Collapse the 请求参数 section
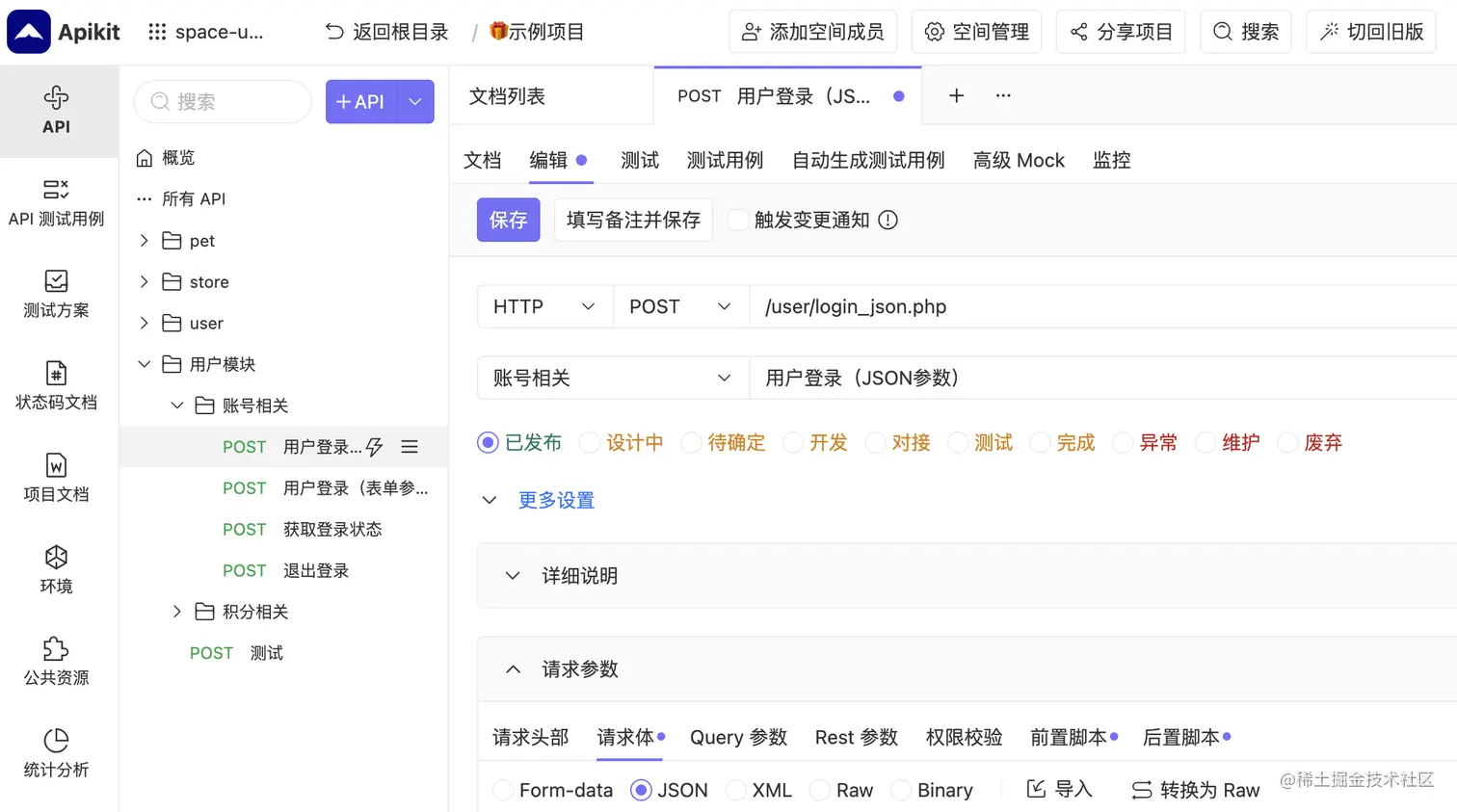1457x812 pixels. [513, 668]
